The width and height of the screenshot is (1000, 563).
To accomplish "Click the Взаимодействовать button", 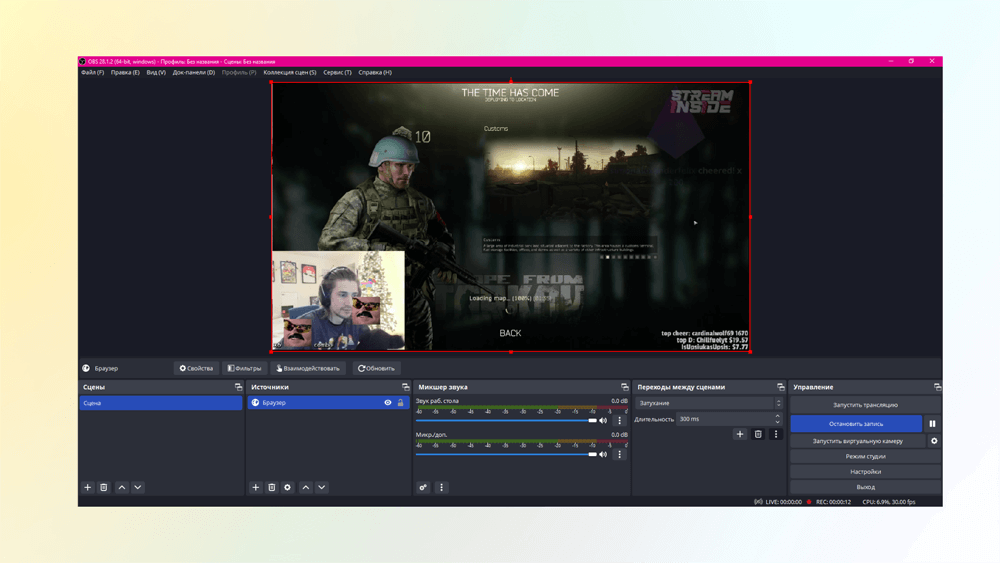I will click(x=308, y=369).
